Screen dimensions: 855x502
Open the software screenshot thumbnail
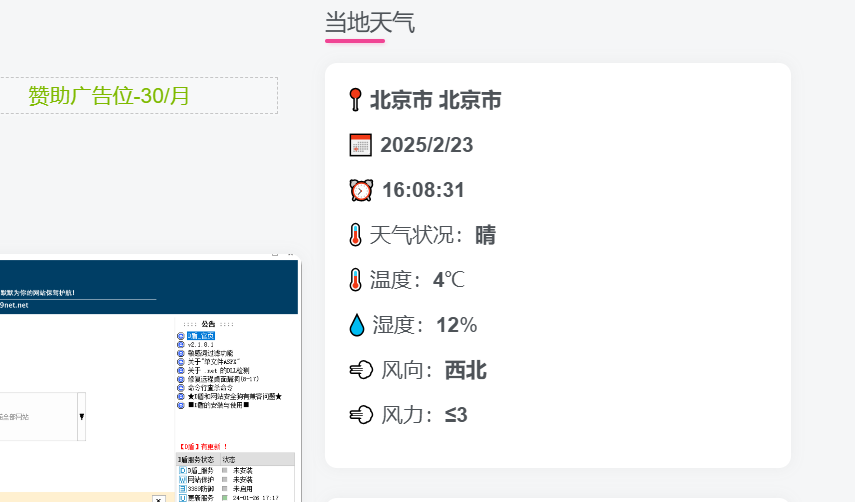150,378
